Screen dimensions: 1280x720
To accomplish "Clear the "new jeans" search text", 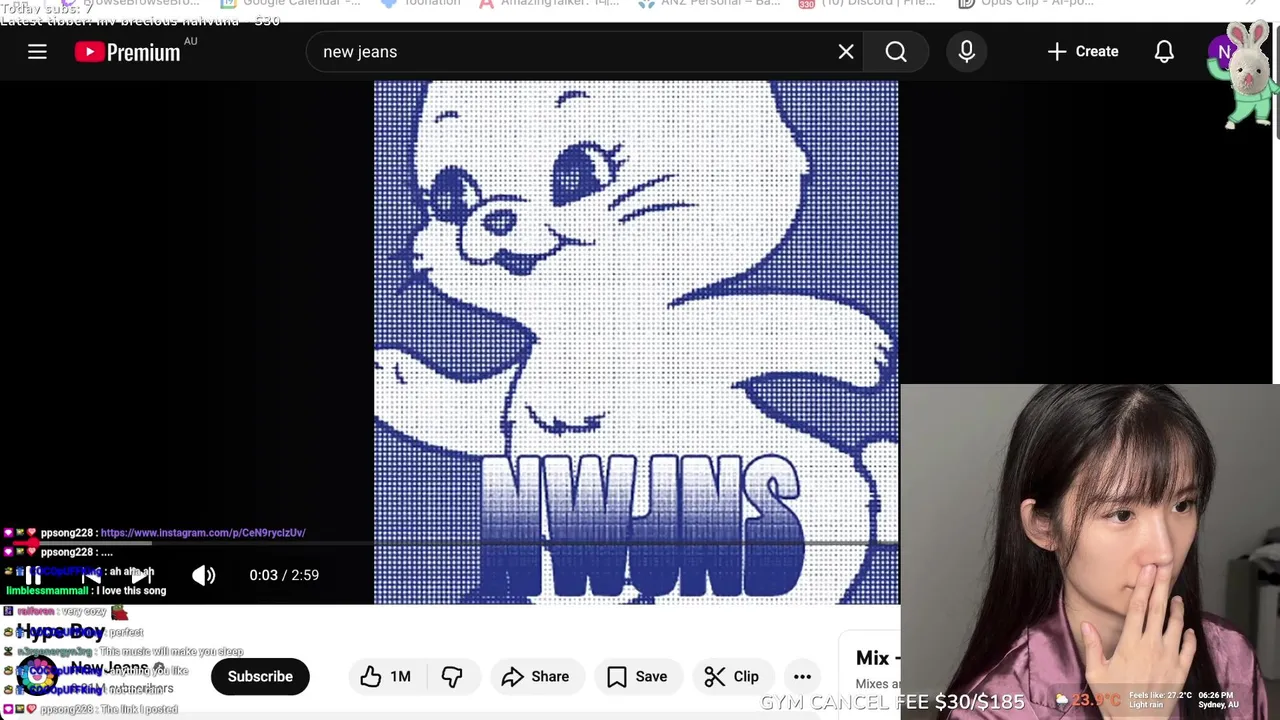I will click(x=846, y=52).
